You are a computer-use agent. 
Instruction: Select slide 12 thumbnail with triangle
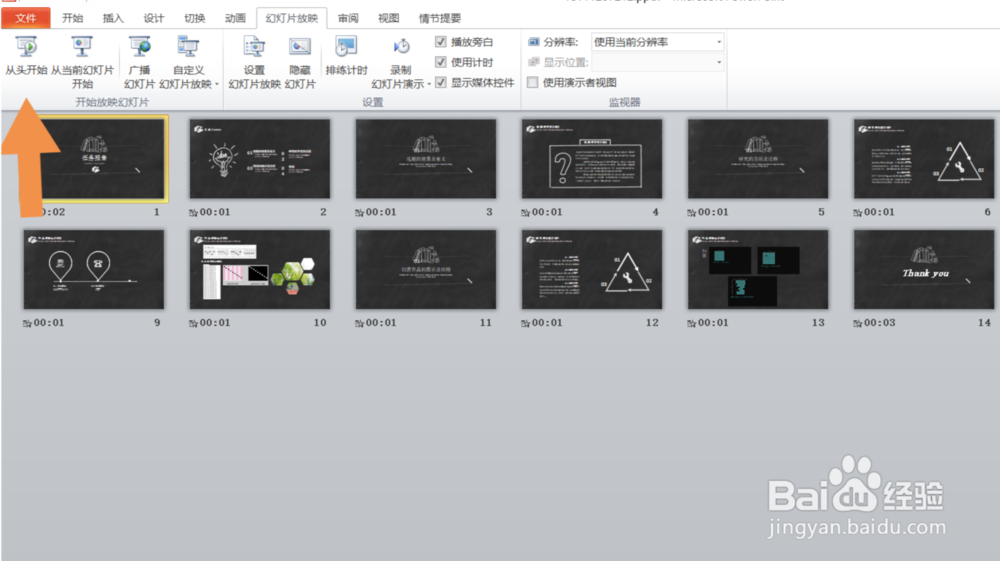[x=592, y=270]
